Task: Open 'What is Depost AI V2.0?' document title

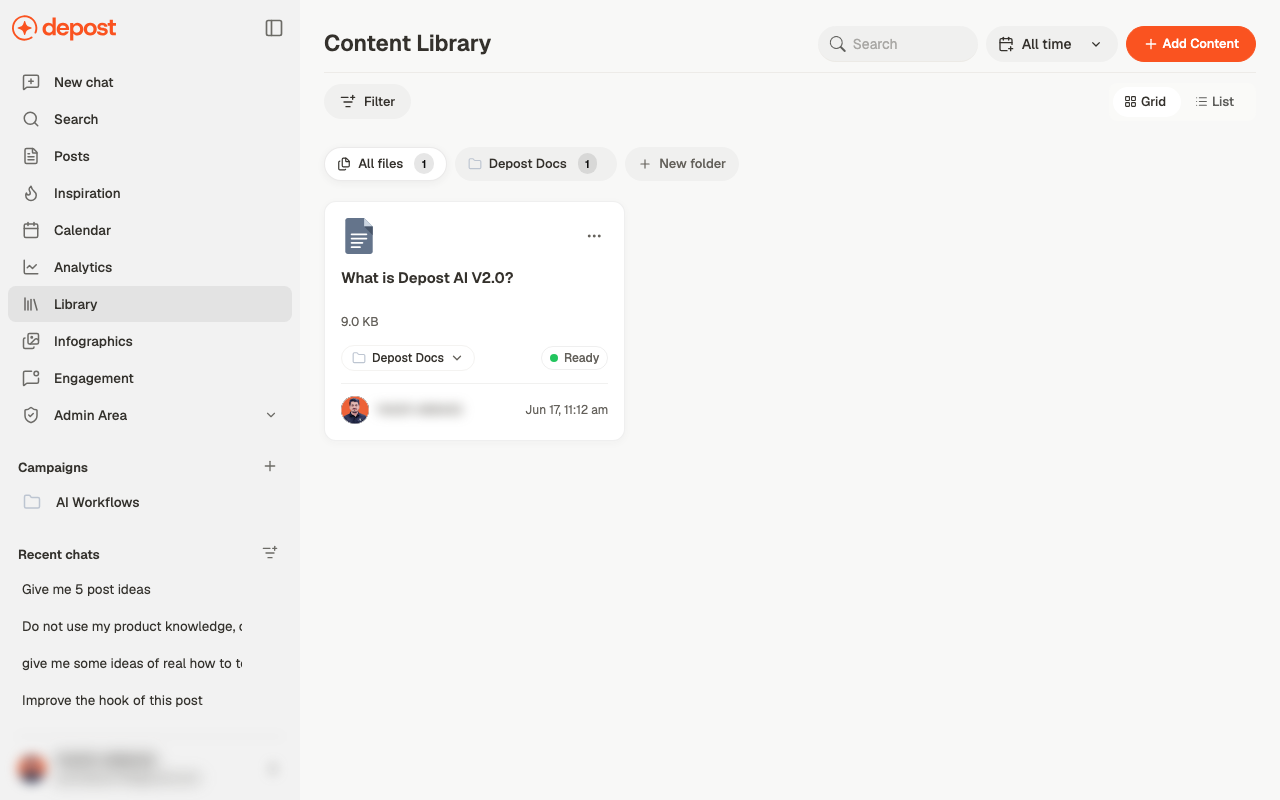Action: point(427,278)
